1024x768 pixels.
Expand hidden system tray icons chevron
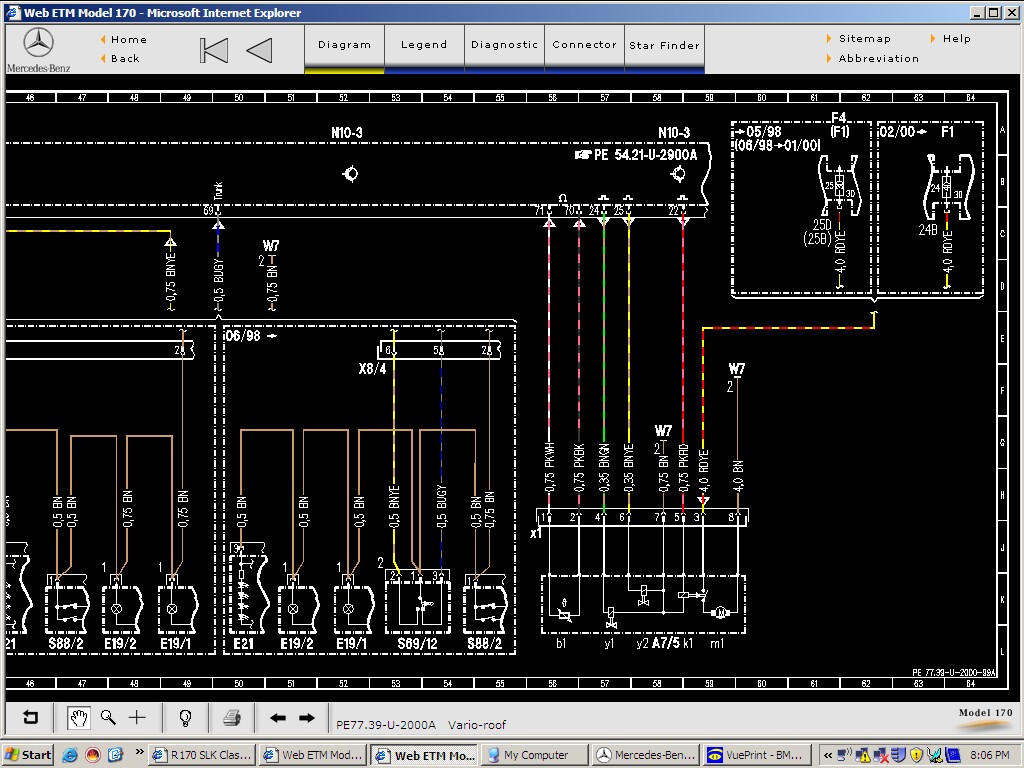tap(827, 755)
